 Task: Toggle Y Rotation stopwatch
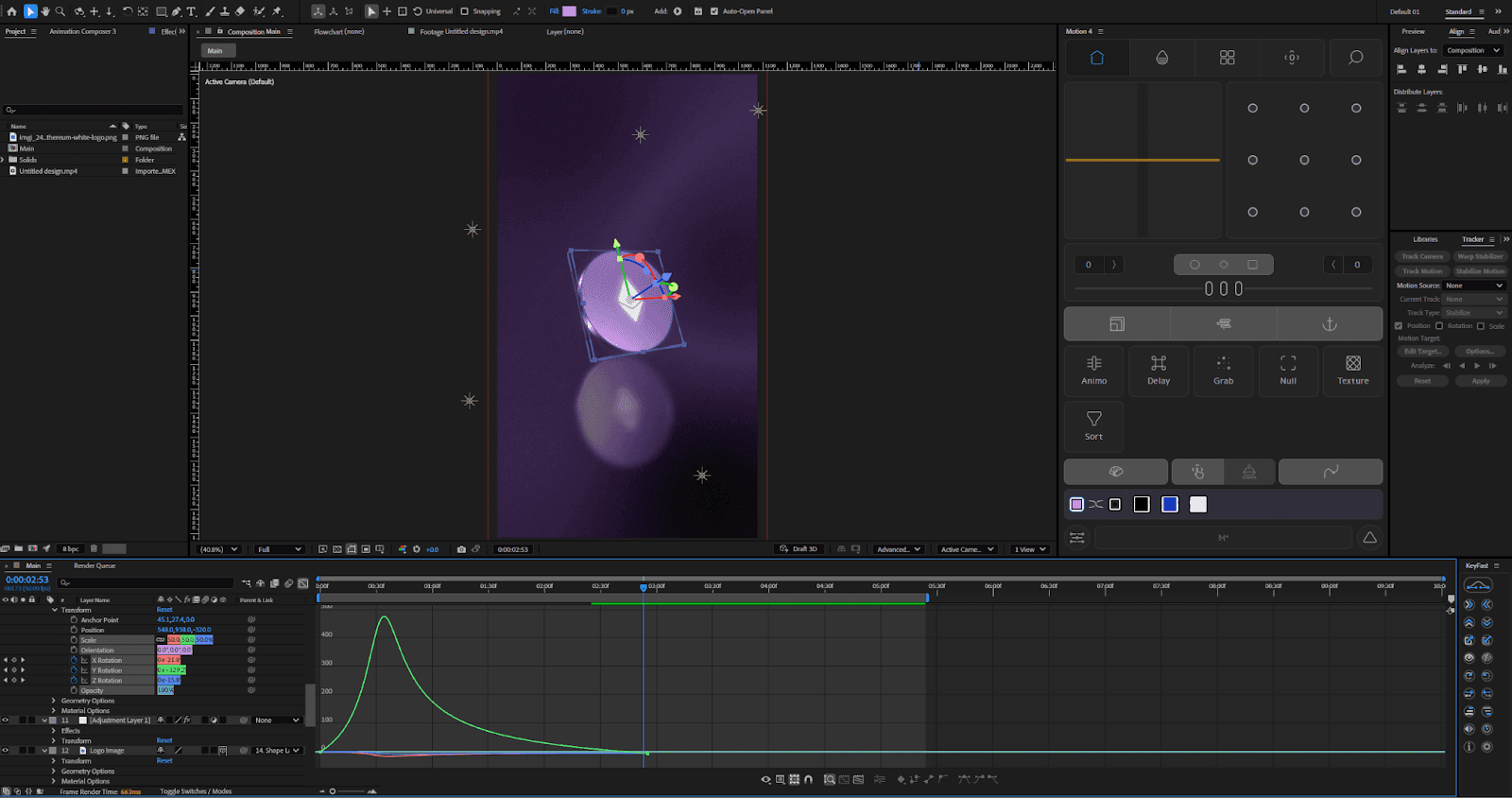click(74, 670)
